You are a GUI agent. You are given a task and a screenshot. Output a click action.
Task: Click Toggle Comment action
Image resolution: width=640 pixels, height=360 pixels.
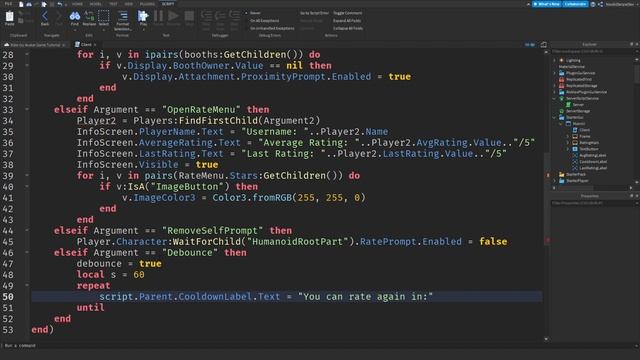pos(347,13)
